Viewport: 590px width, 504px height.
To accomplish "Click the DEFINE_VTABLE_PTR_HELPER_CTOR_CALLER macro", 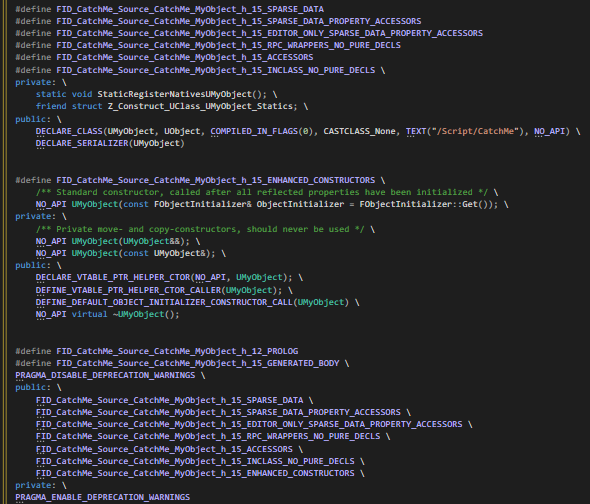I will tap(128, 290).
